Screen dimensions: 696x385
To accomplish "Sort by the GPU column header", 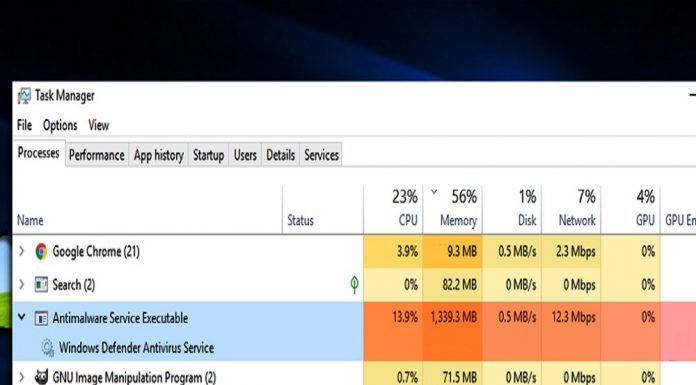I will click(x=631, y=209).
